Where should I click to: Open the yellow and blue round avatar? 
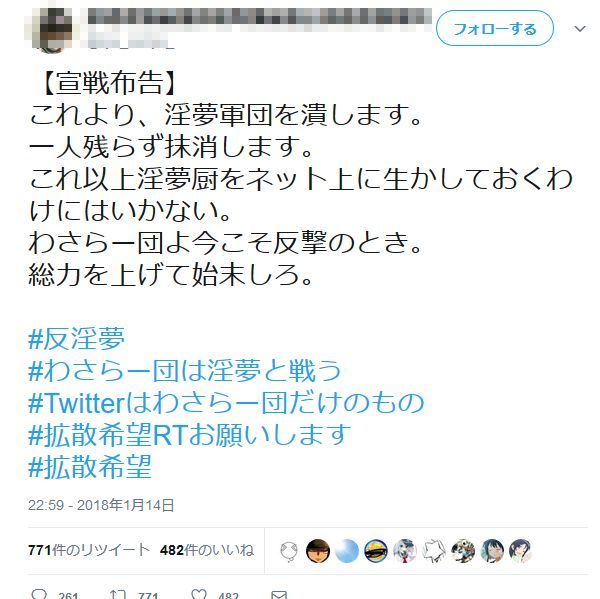tap(376, 551)
